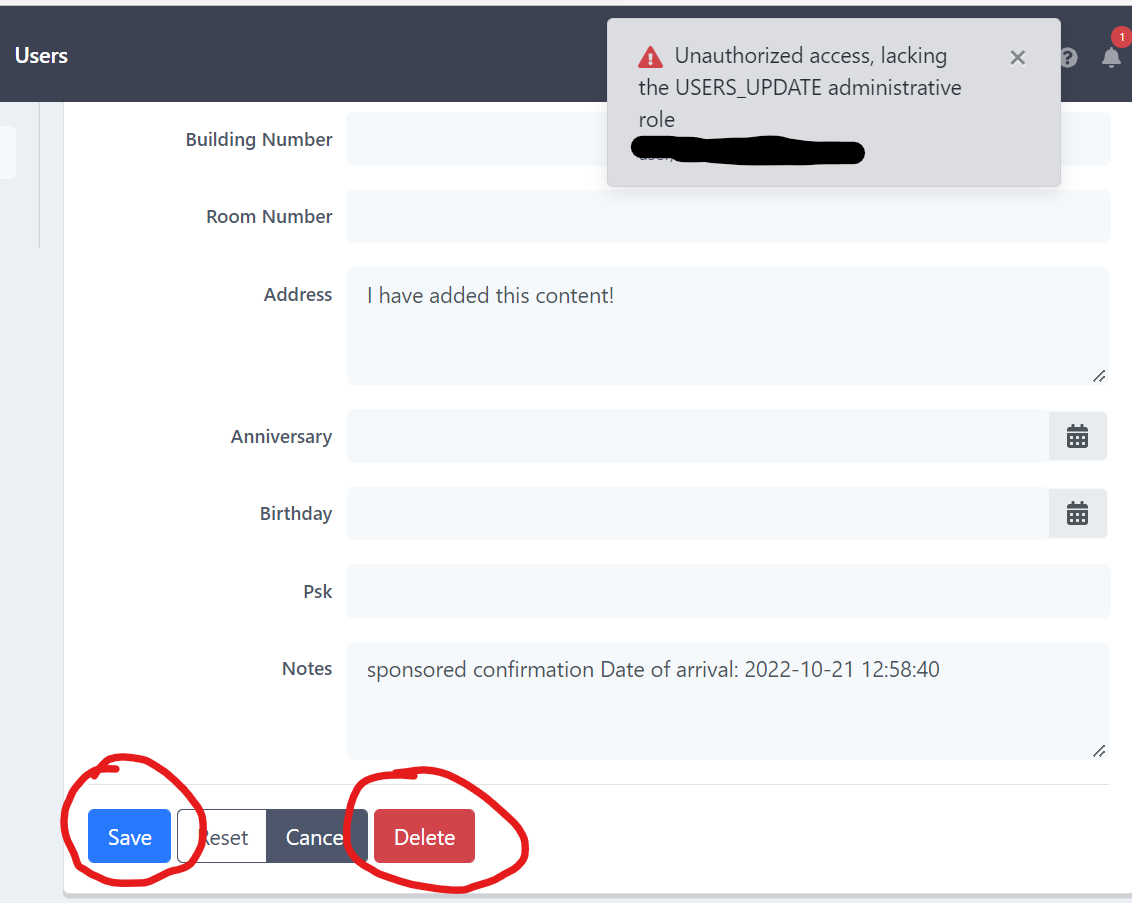Click the Anniversary label
This screenshot has height=903, width=1132.
pos(281,437)
